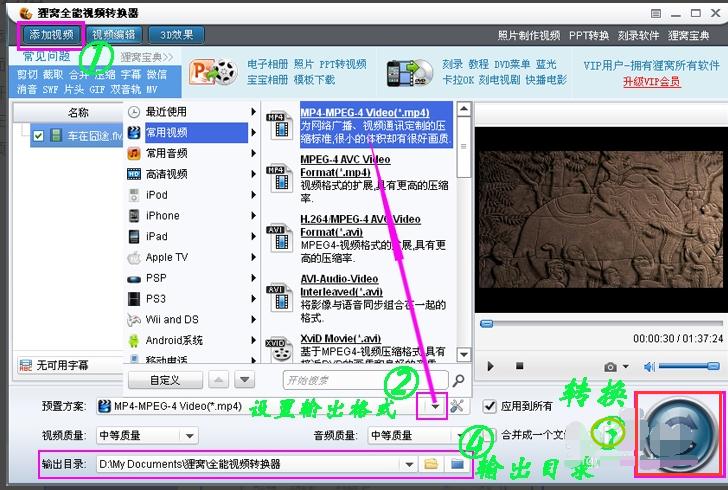Click the snapshot camera icon
The width and height of the screenshot is (728, 490).
coord(611,367)
